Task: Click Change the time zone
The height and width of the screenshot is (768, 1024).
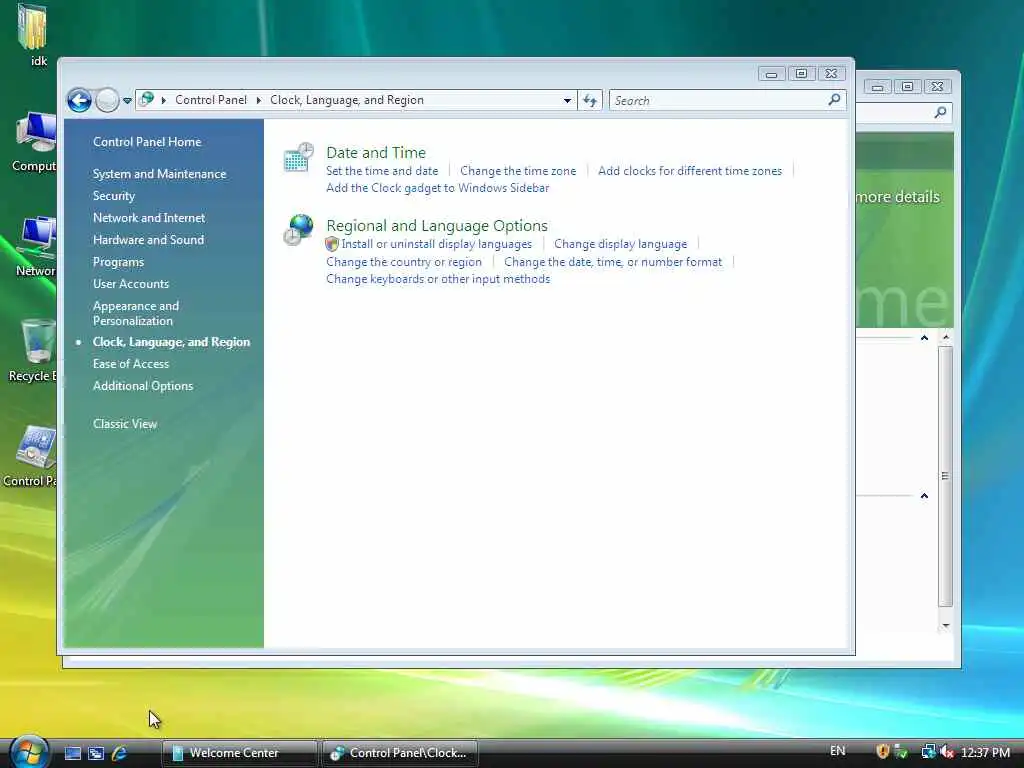Action: 518,170
